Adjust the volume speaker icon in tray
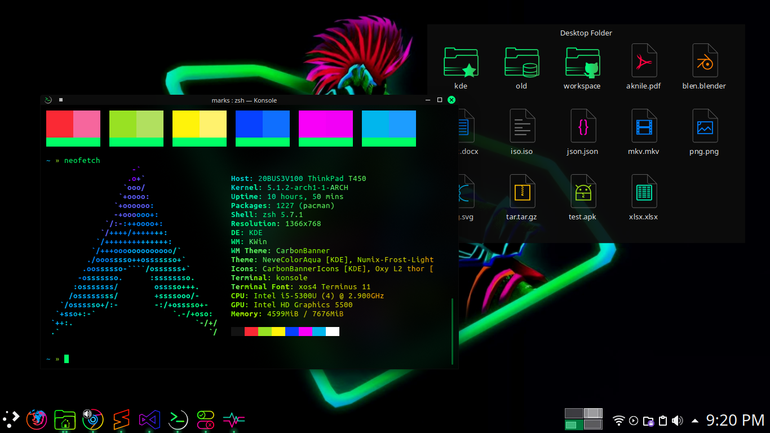This screenshot has height=433, width=770. point(678,420)
